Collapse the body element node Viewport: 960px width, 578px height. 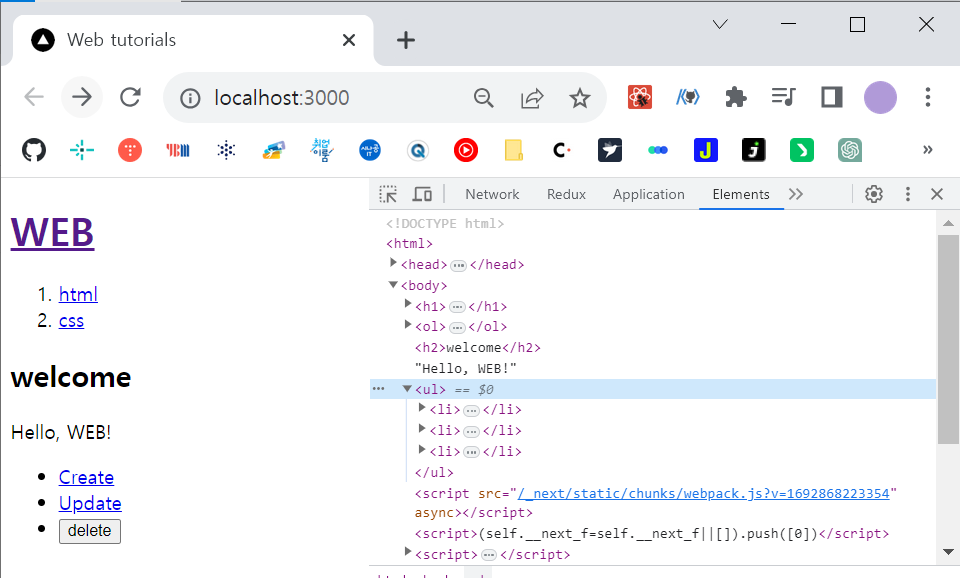pyautogui.click(x=393, y=284)
